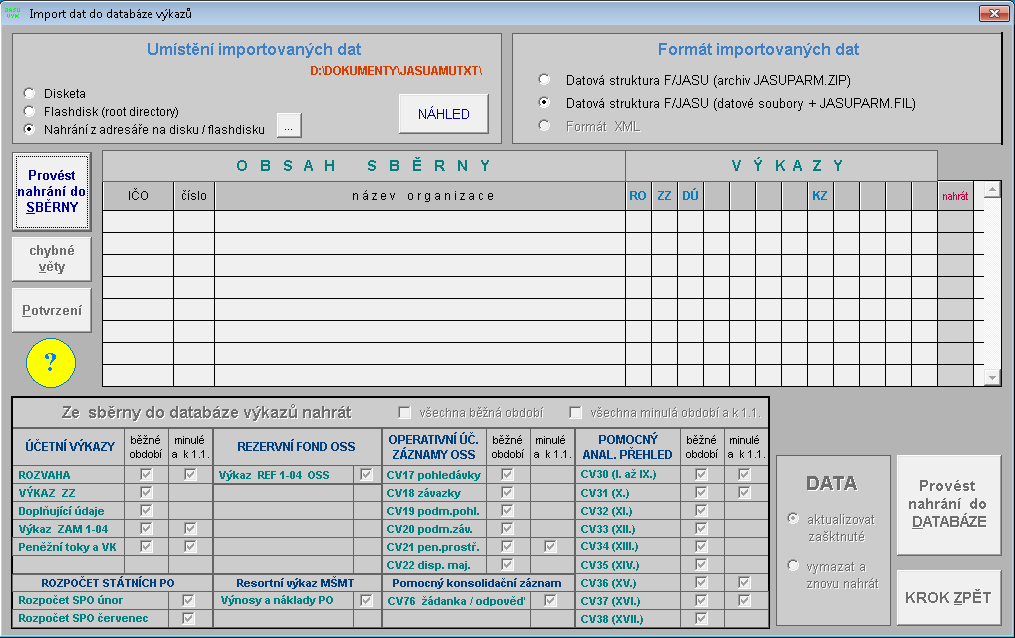
Task: Toggle Výkaz ZAM 1-04 běžné období checkbox
Action: (146, 529)
